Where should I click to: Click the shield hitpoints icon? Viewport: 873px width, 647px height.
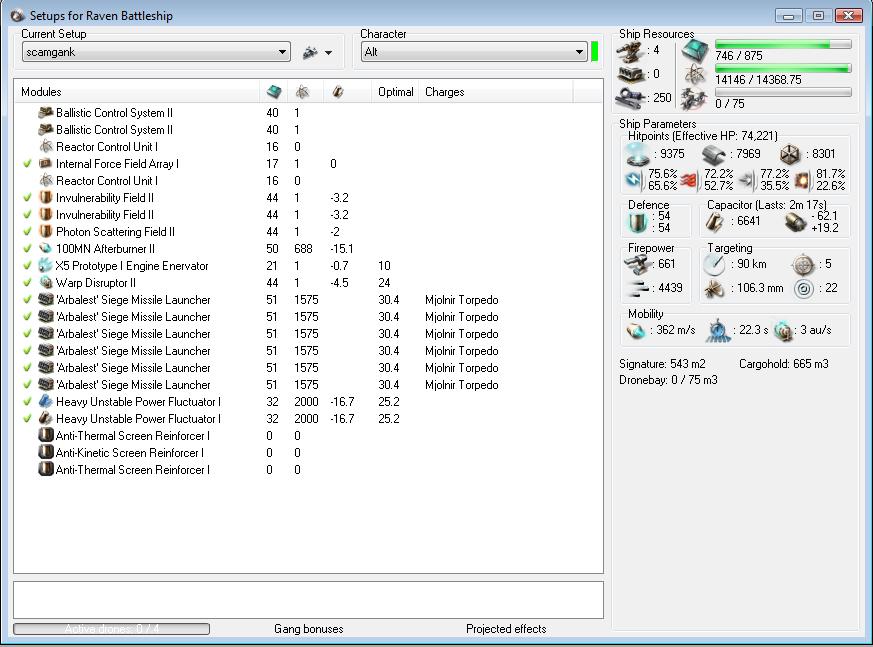pyautogui.click(x=637, y=155)
